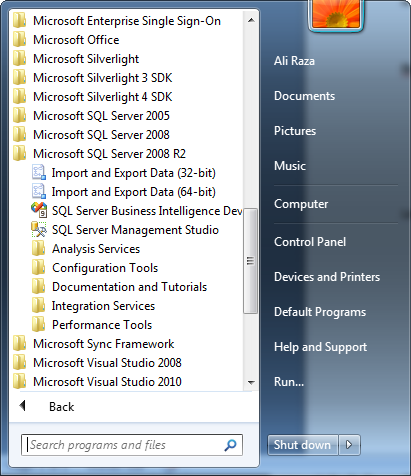Open the Analysis Services folder icon
Viewport: 411px width, 476px height.
(x=39, y=249)
